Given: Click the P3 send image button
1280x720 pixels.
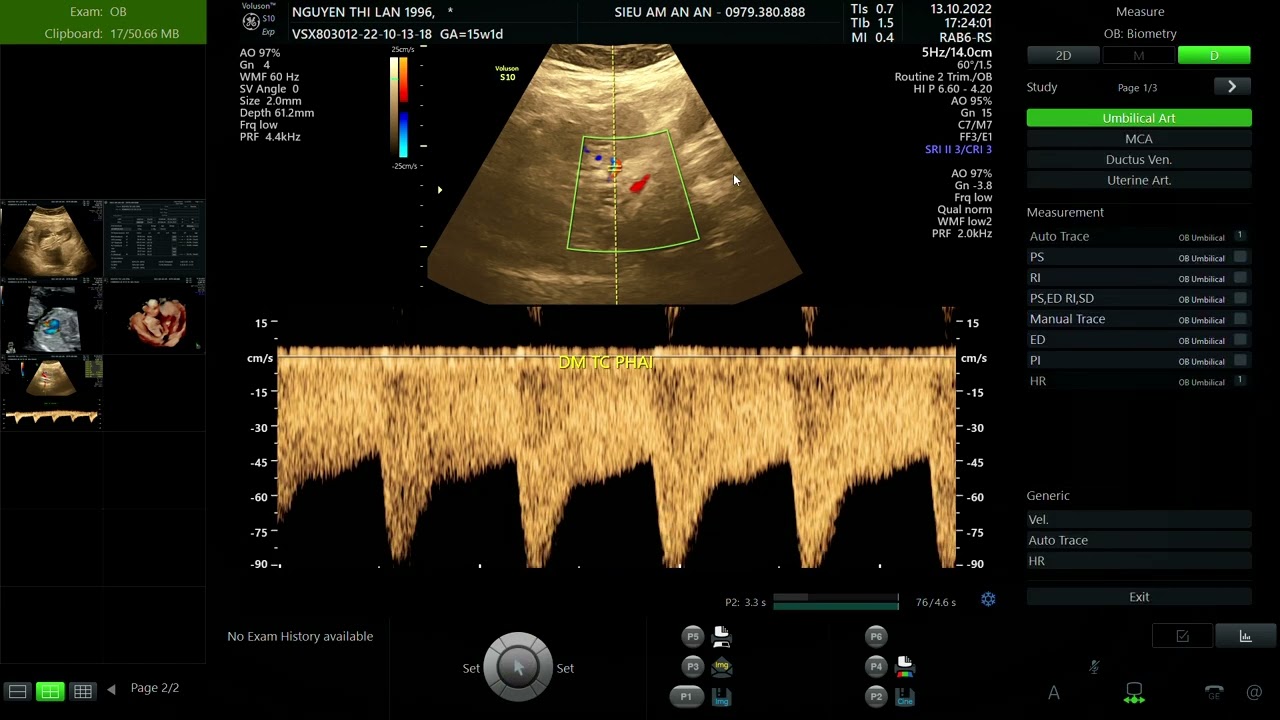Looking at the screenshot, I should (x=693, y=666).
